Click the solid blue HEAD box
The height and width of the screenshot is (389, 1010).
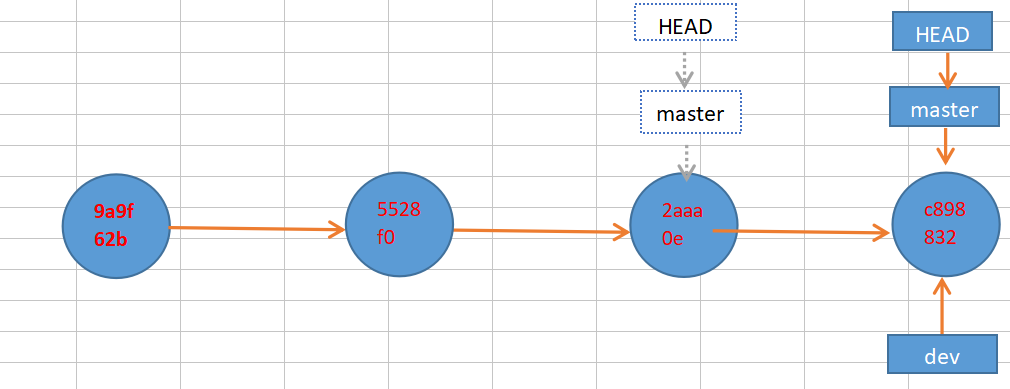[942, 30]
